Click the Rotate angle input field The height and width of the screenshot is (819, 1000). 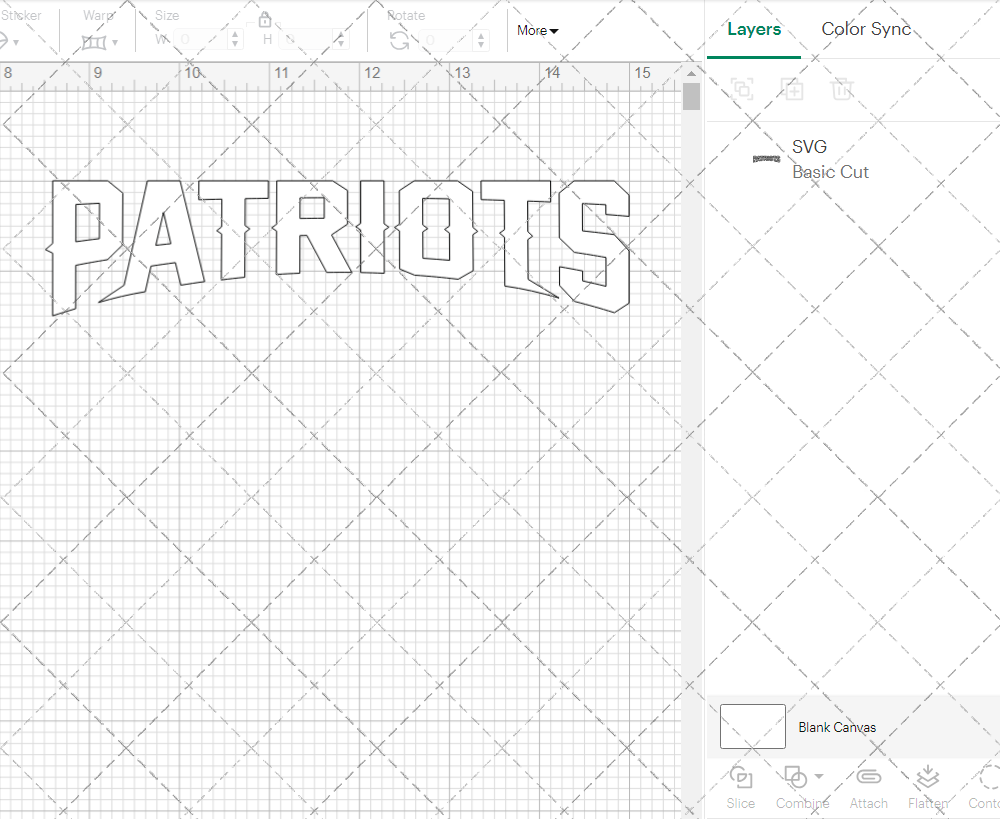pos(446,40)
